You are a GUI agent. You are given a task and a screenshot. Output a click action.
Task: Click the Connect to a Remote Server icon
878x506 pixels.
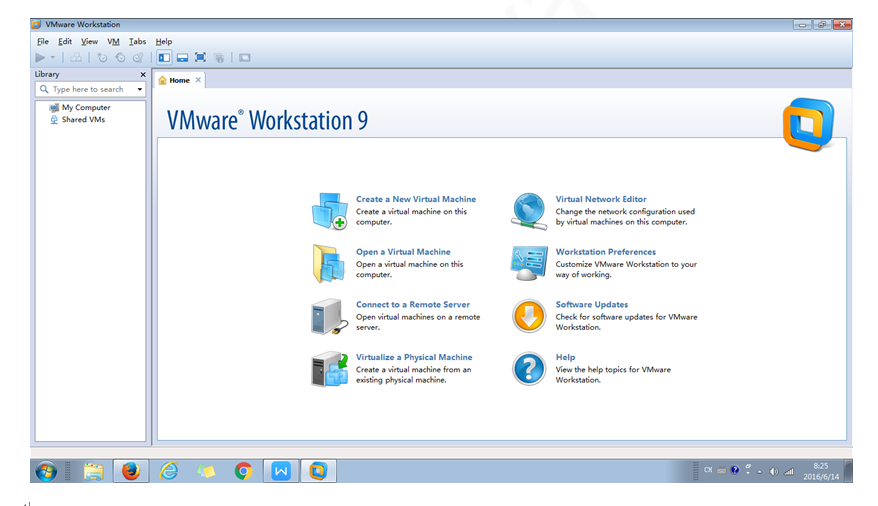pos(328,316)
